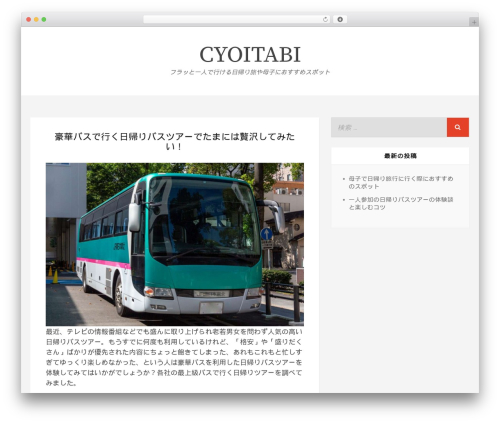Viewport: 500px width, 423px height.
Task: Click the 最新の投稿 widget heading
Action: click(x=400, y=156)
